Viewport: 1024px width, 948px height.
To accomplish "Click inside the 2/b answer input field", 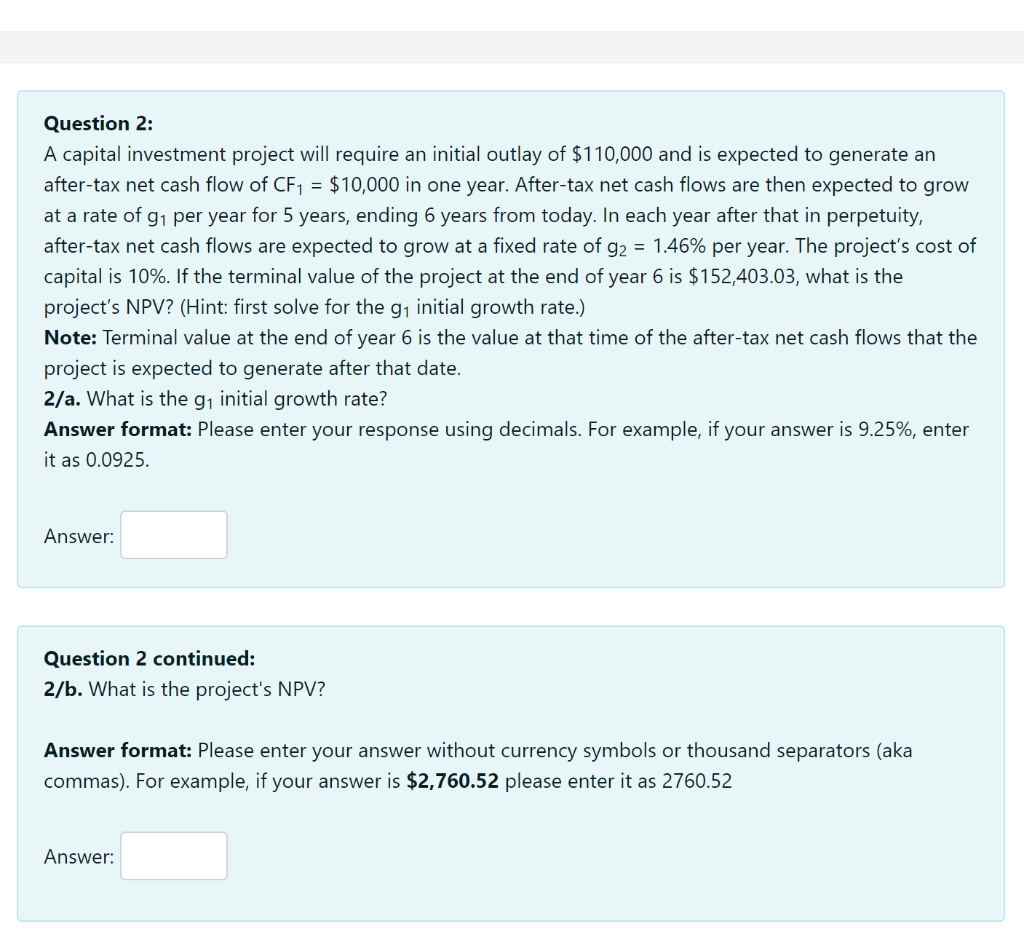I will pos(173,856).
